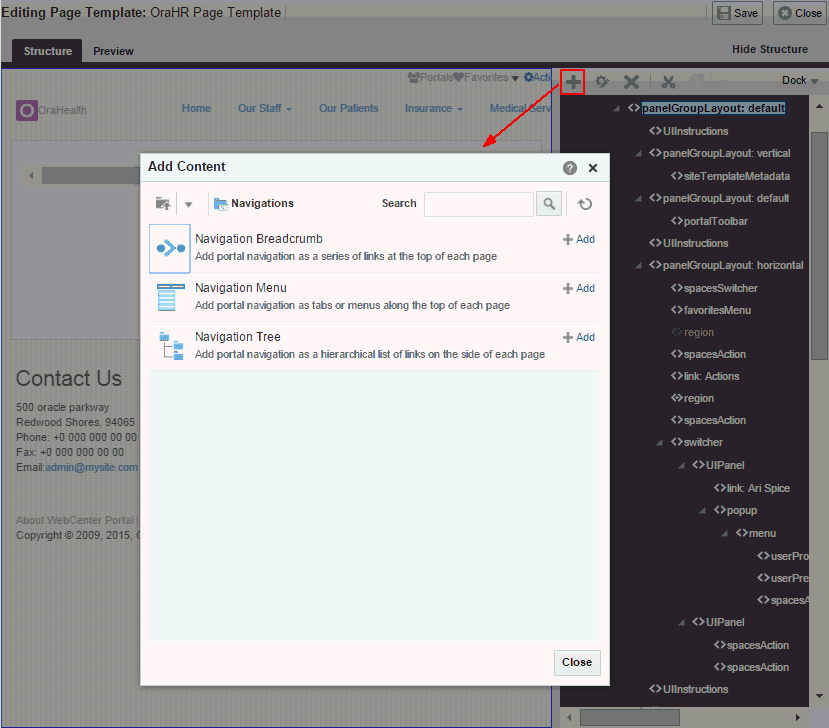This screenshot has width=829, height=728.
Task: Add the Navigation Tree component
Action: coord(578,337)
